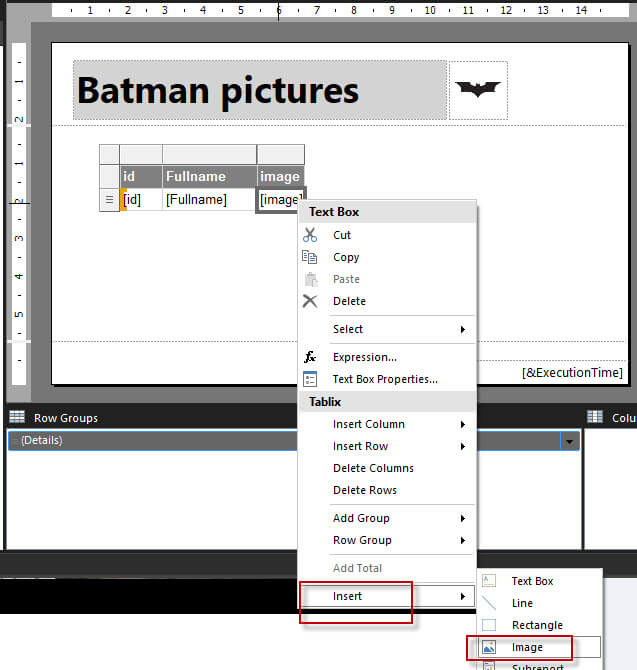
Task: Select Image in Insert submenu
Action: [x=540, y=647]
